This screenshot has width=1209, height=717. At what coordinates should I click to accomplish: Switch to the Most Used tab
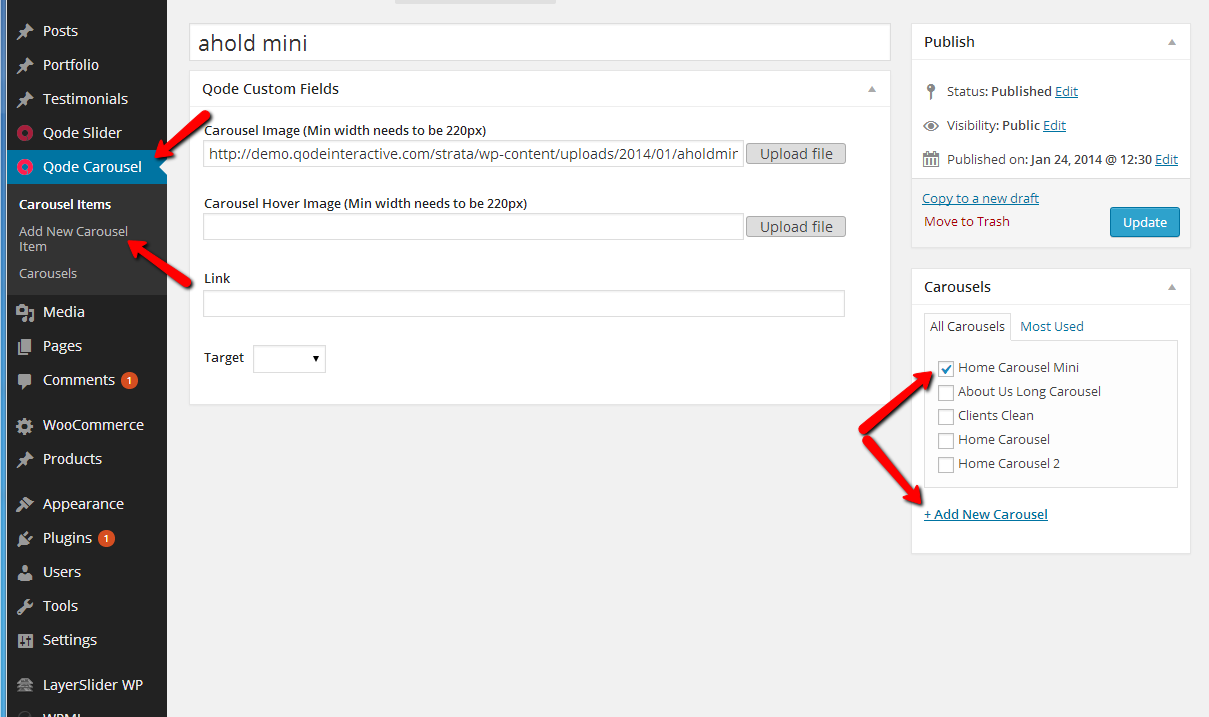click(1051, 326)
